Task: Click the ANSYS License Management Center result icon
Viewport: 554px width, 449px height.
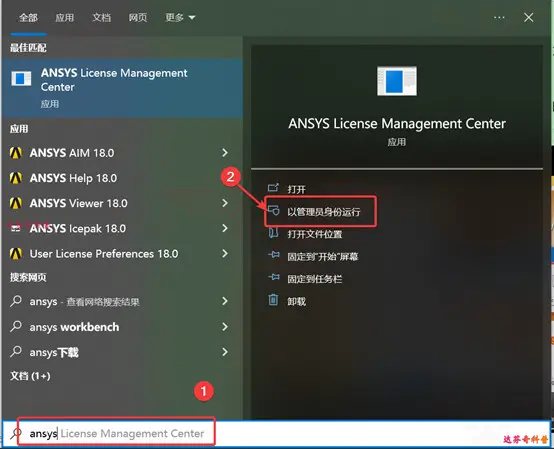Action: [21, 78]
